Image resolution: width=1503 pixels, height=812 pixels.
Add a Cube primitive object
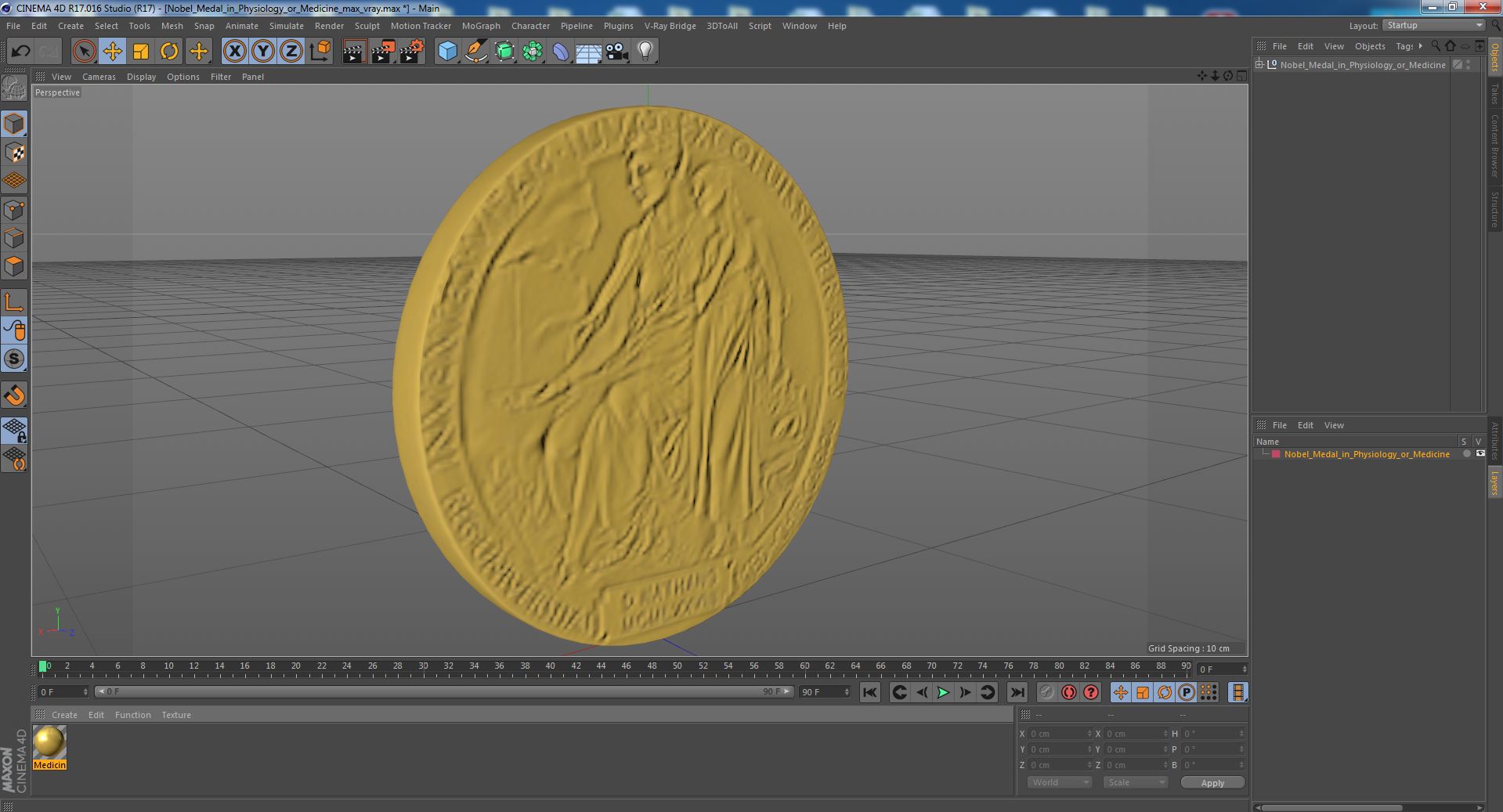tap(447, 52)
